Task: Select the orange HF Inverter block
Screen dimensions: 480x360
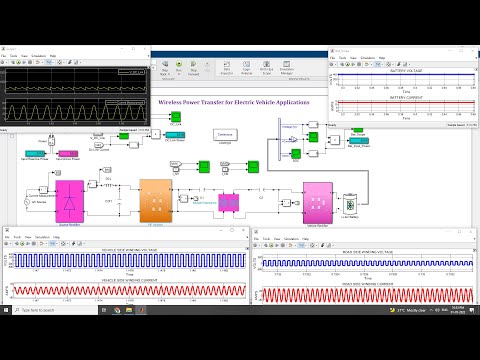Action: [x=156, y=201]
